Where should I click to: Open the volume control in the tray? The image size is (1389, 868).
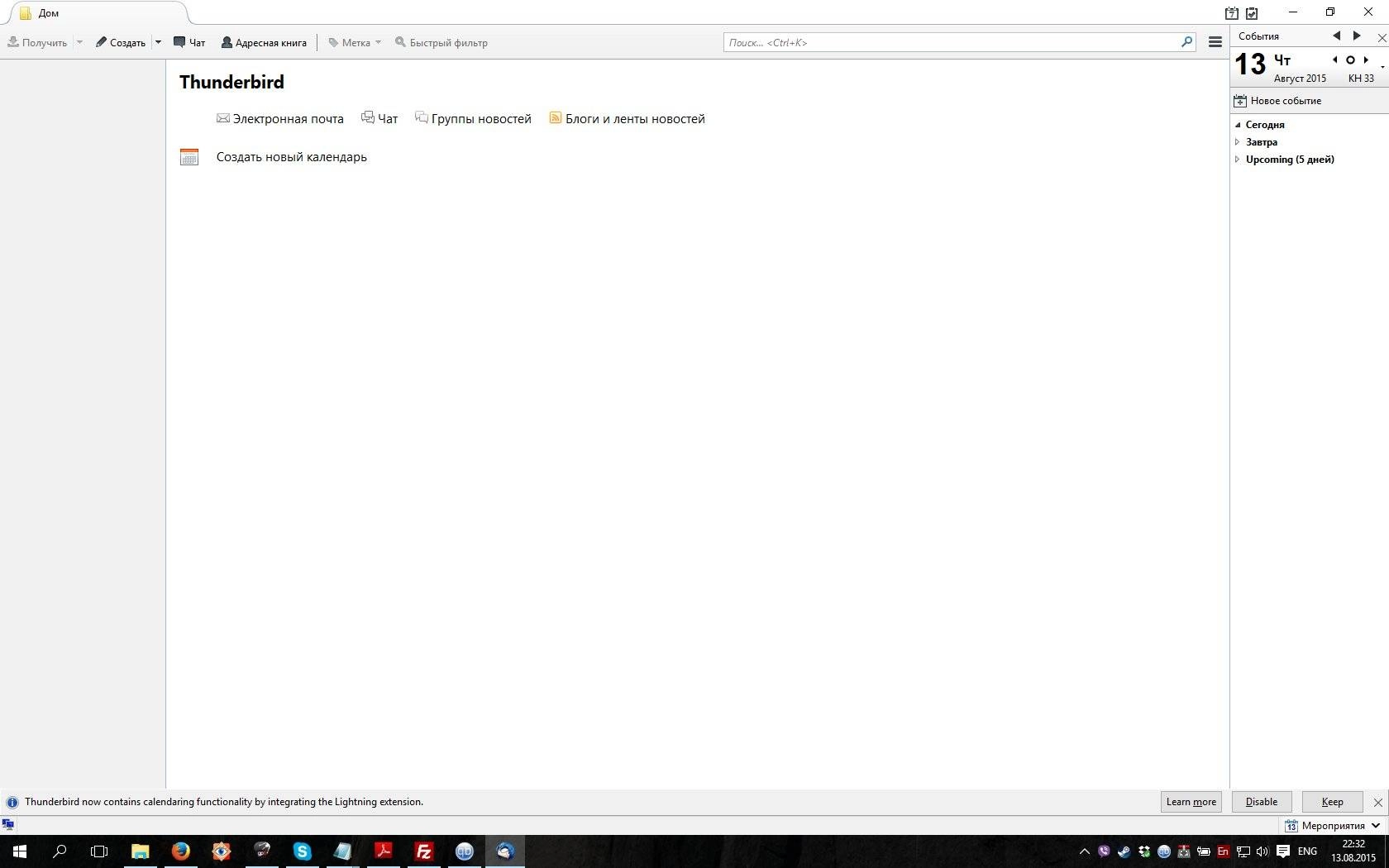pos(1263,851)
